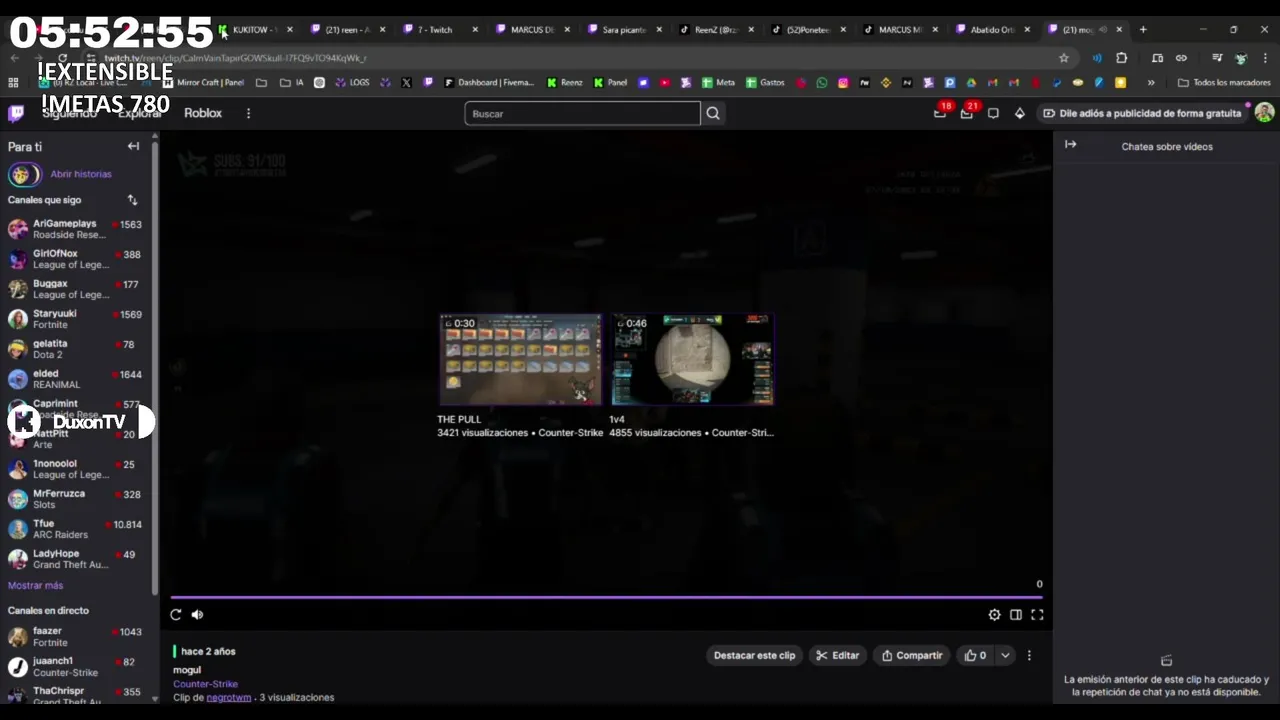Open the more options dots beside Roblox

click(x=248, y=113)
